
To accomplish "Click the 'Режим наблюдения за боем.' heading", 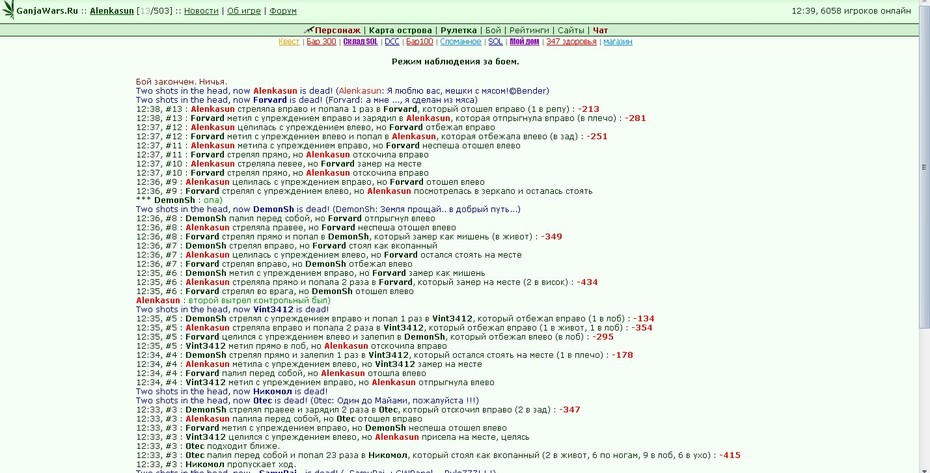I will point(456,62).
